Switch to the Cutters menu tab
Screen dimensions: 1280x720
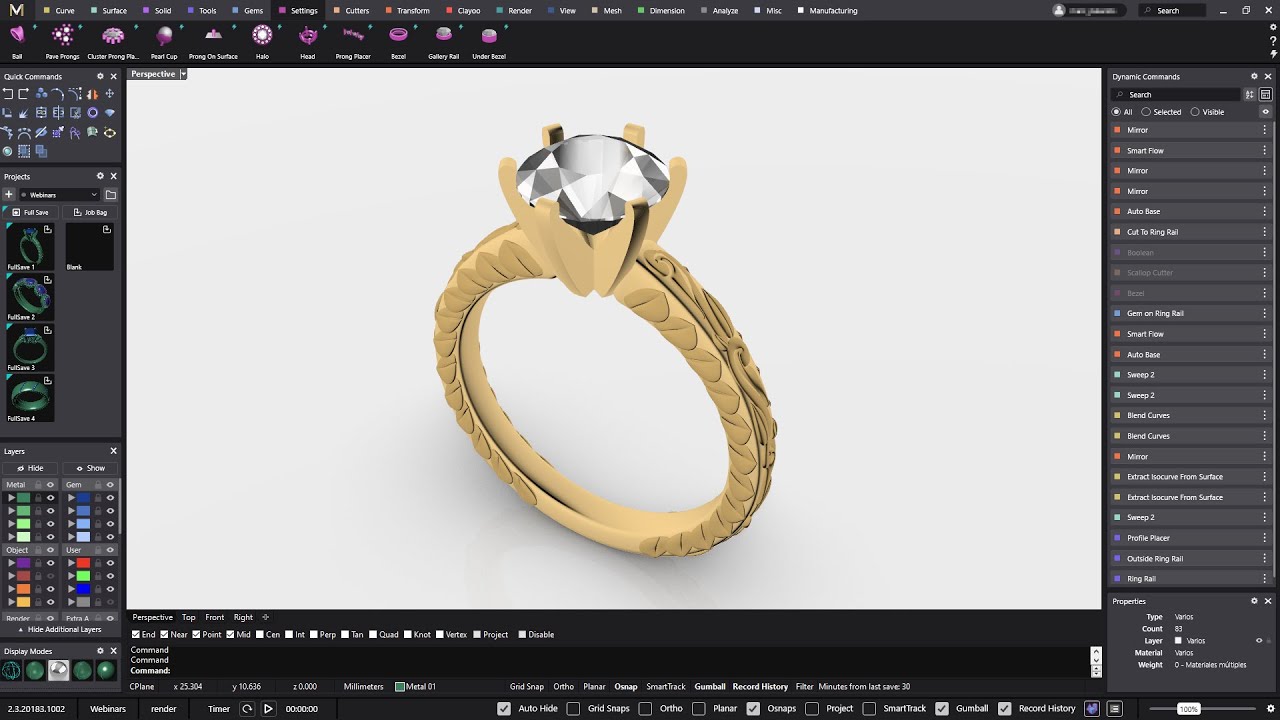[x=352, y=10]
